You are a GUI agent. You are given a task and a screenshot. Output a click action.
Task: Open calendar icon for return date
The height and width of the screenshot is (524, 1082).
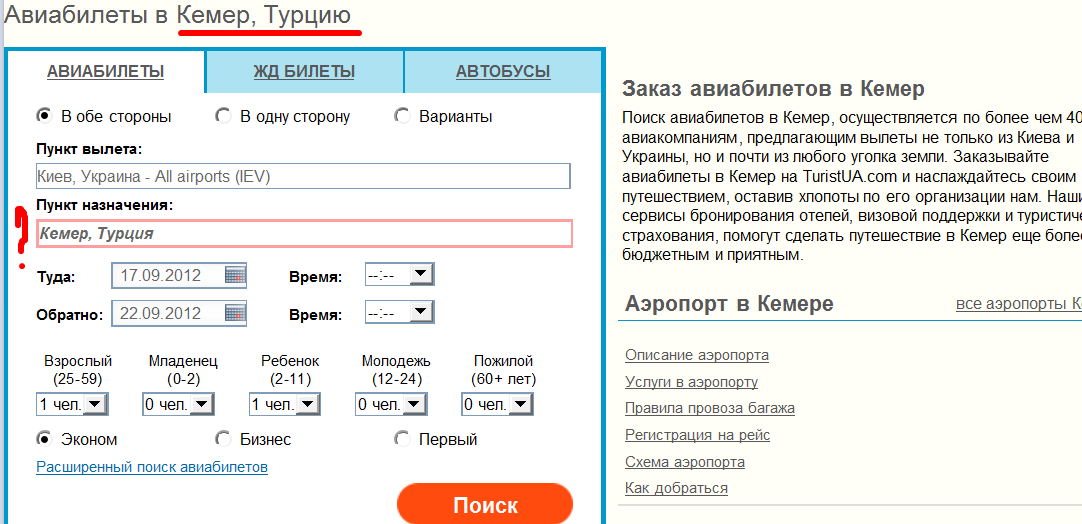[235, 313]
